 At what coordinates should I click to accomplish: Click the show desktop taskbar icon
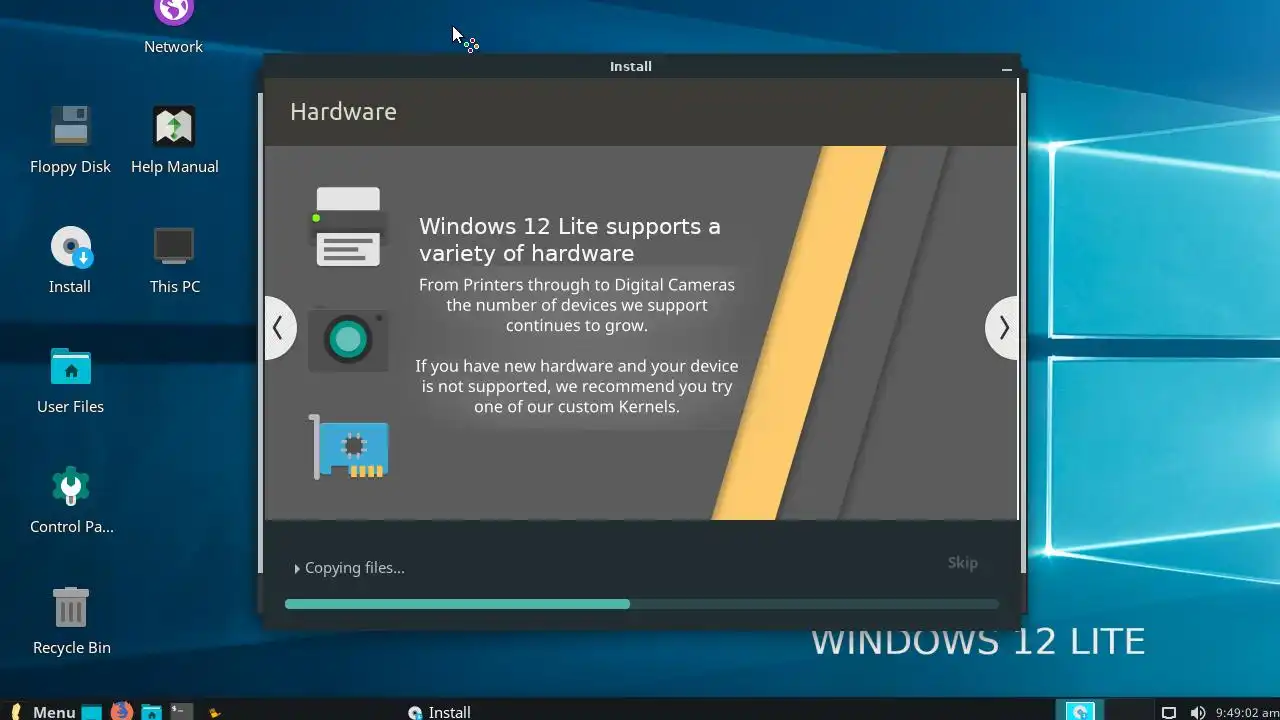[92, 712]
